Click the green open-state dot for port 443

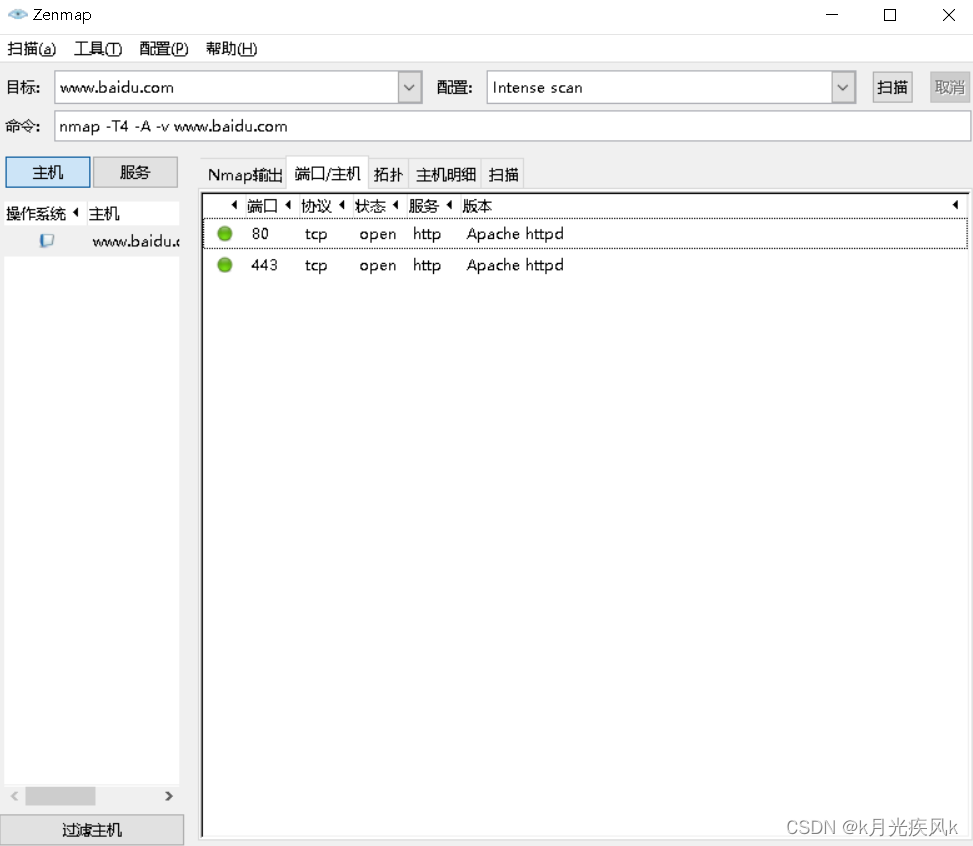pyautogui.click(x=225, y=265)
